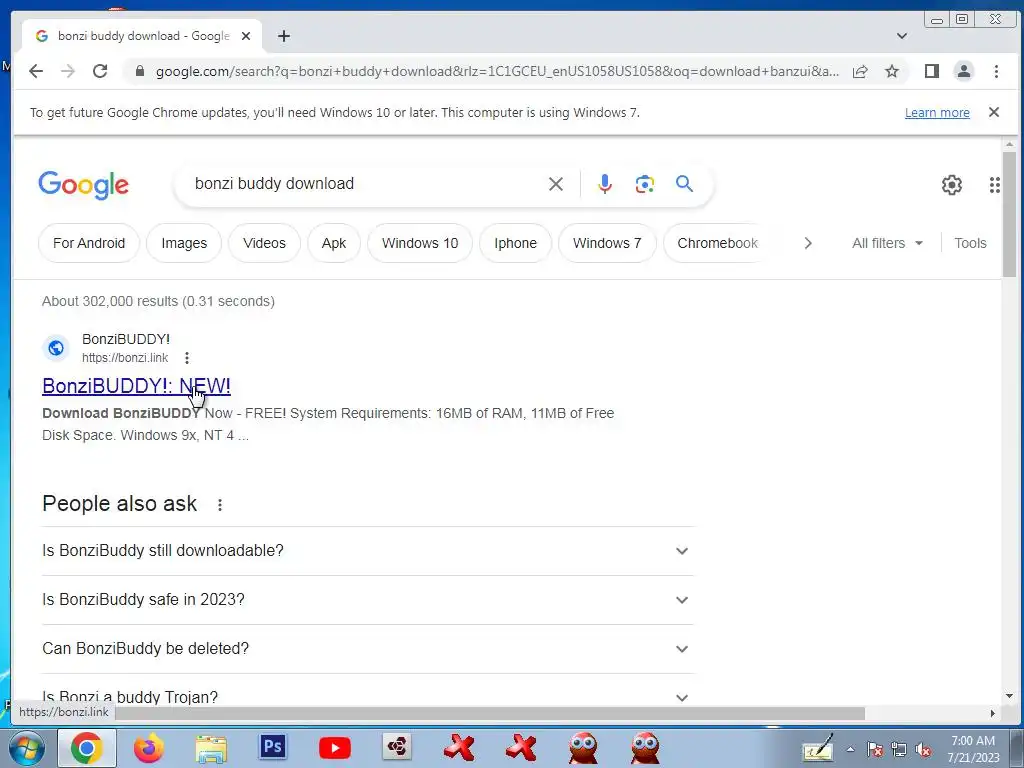This screenshot has width=1024, height=768.
Task: Click the scrollbar down arrow
Action: click(x=1010, y=696)
